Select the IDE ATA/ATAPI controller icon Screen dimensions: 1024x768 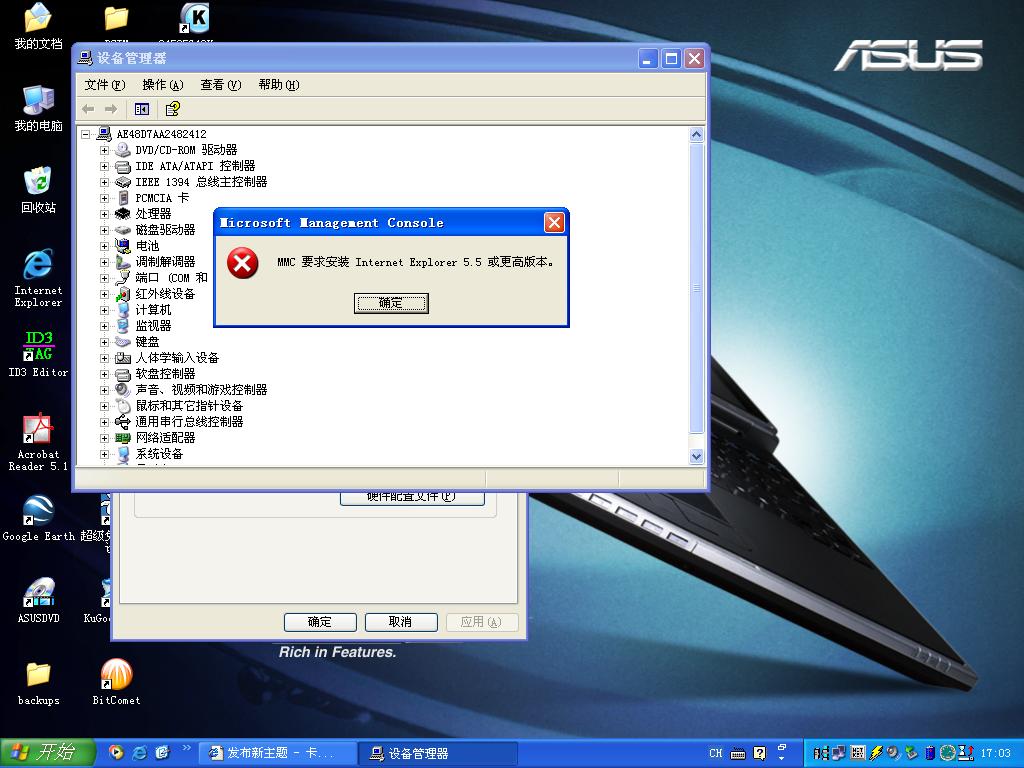[x=123, y=166]
